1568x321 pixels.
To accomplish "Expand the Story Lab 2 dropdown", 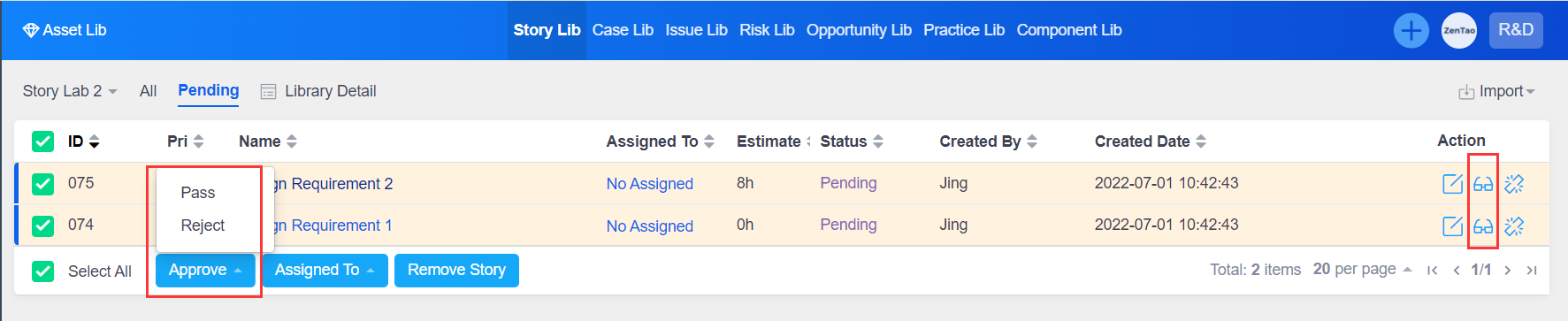I will (70, 91).
